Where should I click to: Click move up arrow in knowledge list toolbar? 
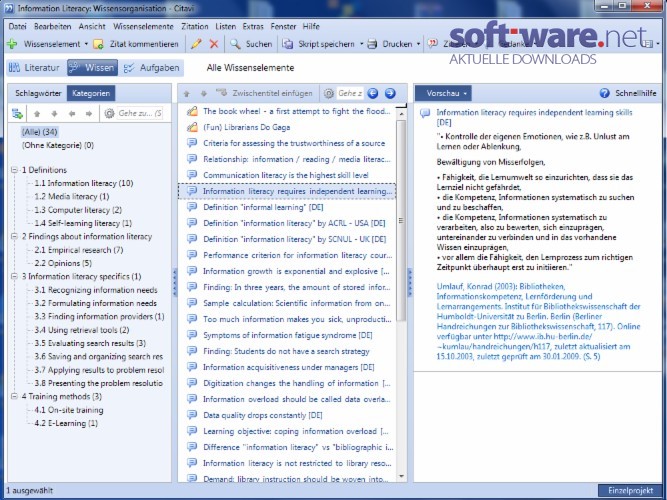186,94
